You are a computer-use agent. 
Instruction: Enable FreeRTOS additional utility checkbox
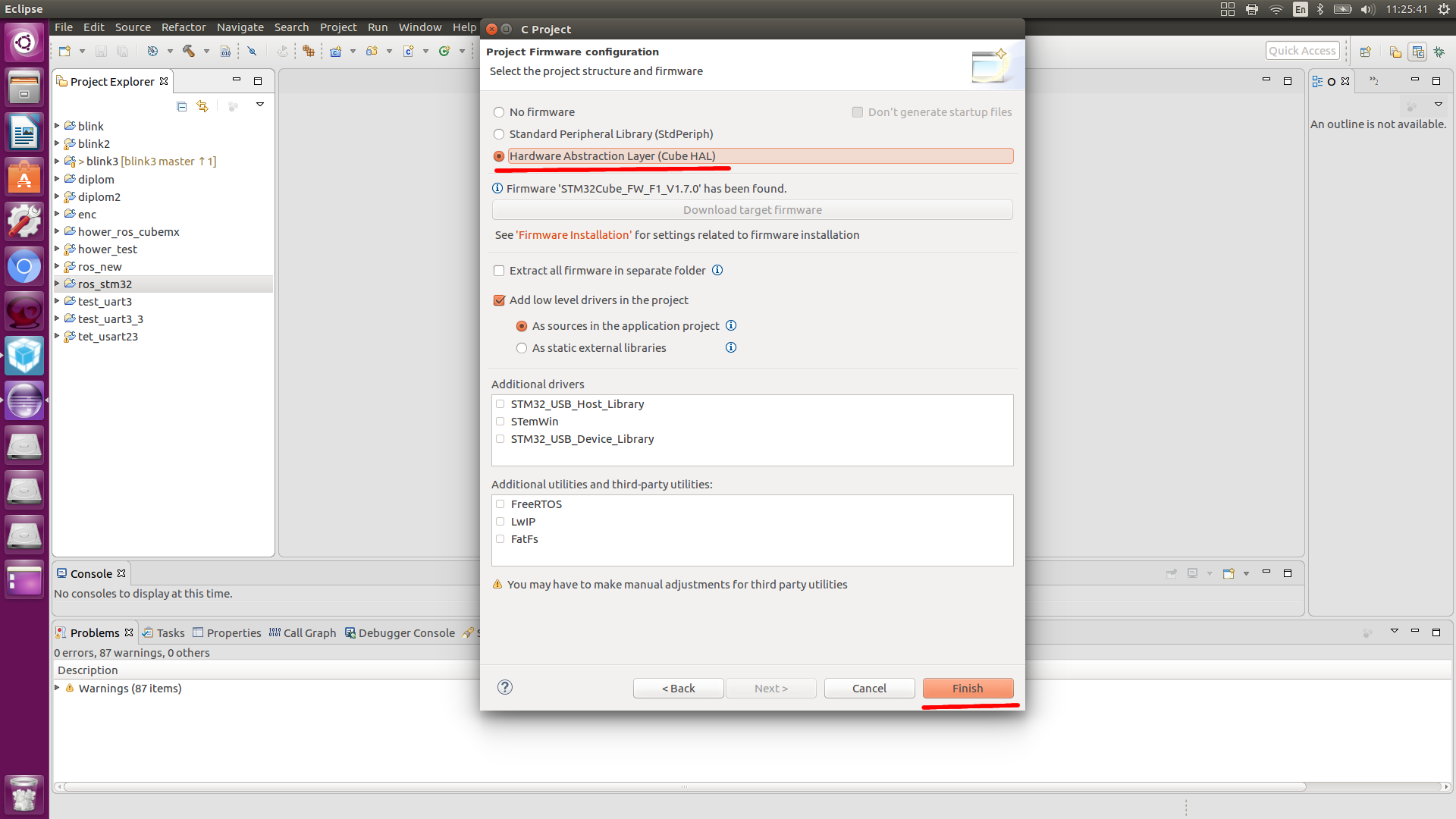point(500,503)
